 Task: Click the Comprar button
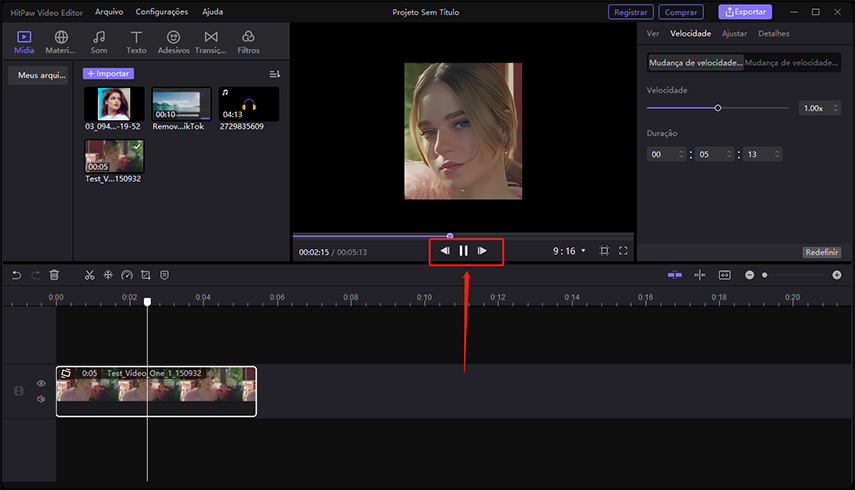[x=681, y=12]
